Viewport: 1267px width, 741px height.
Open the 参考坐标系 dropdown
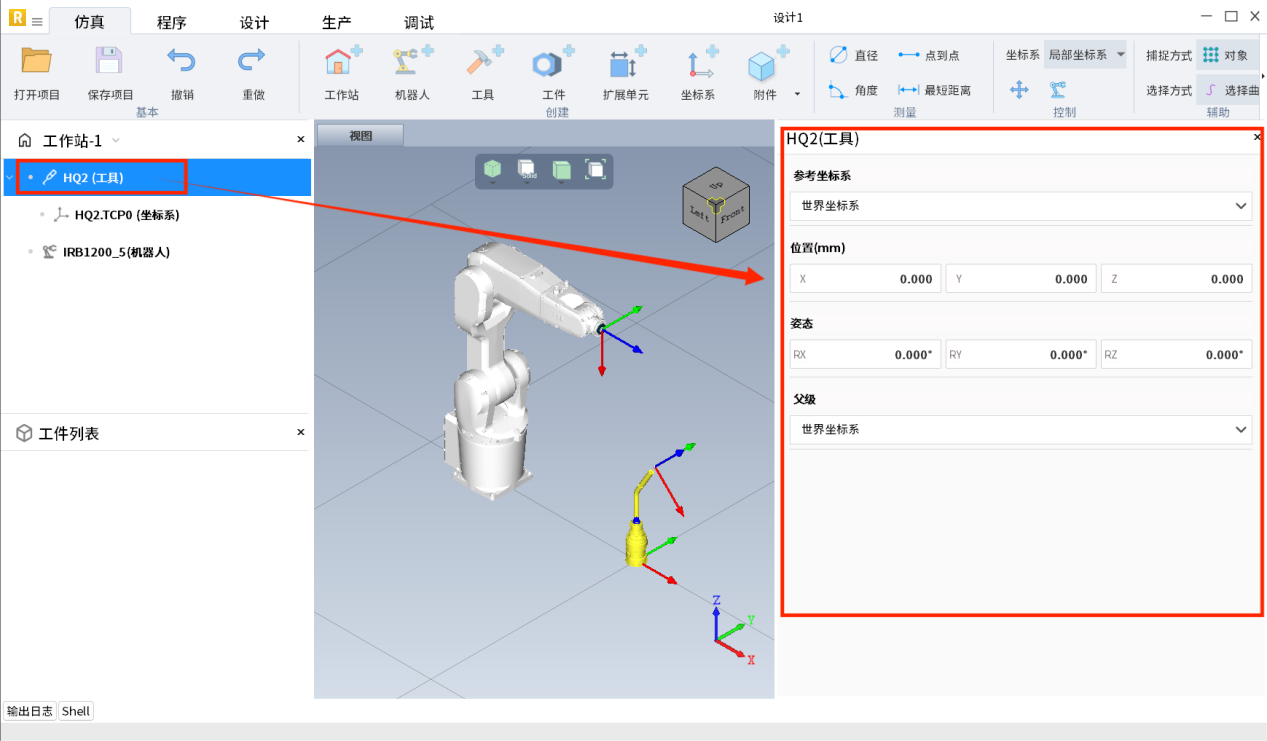pos(1020,206)
